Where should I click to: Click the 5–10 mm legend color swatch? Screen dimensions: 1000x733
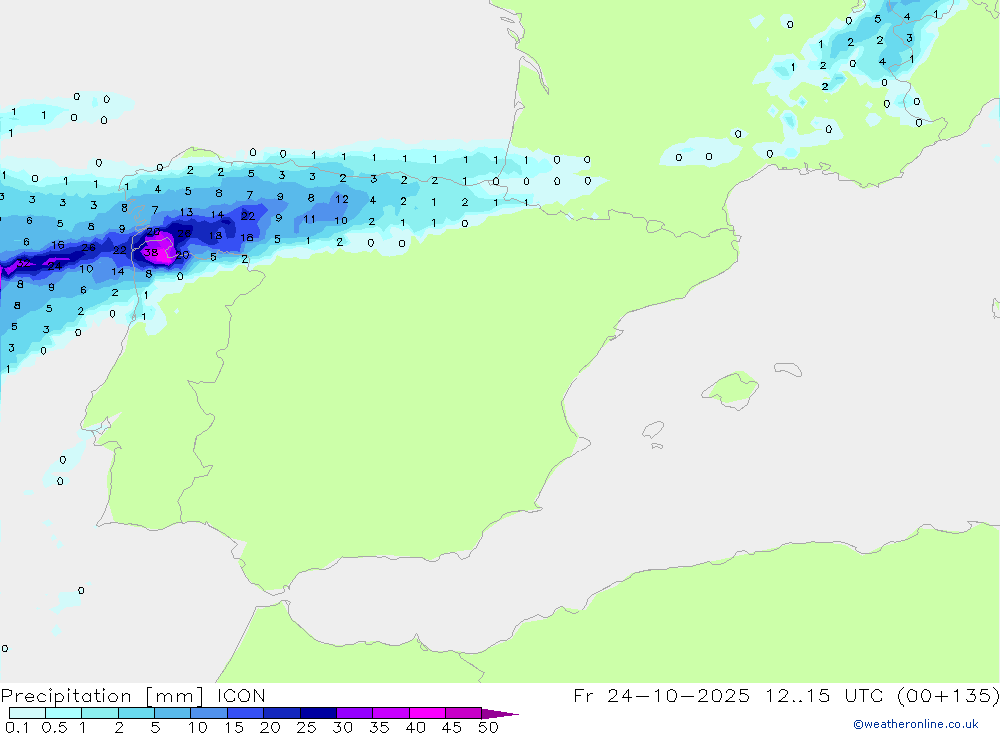172,713
